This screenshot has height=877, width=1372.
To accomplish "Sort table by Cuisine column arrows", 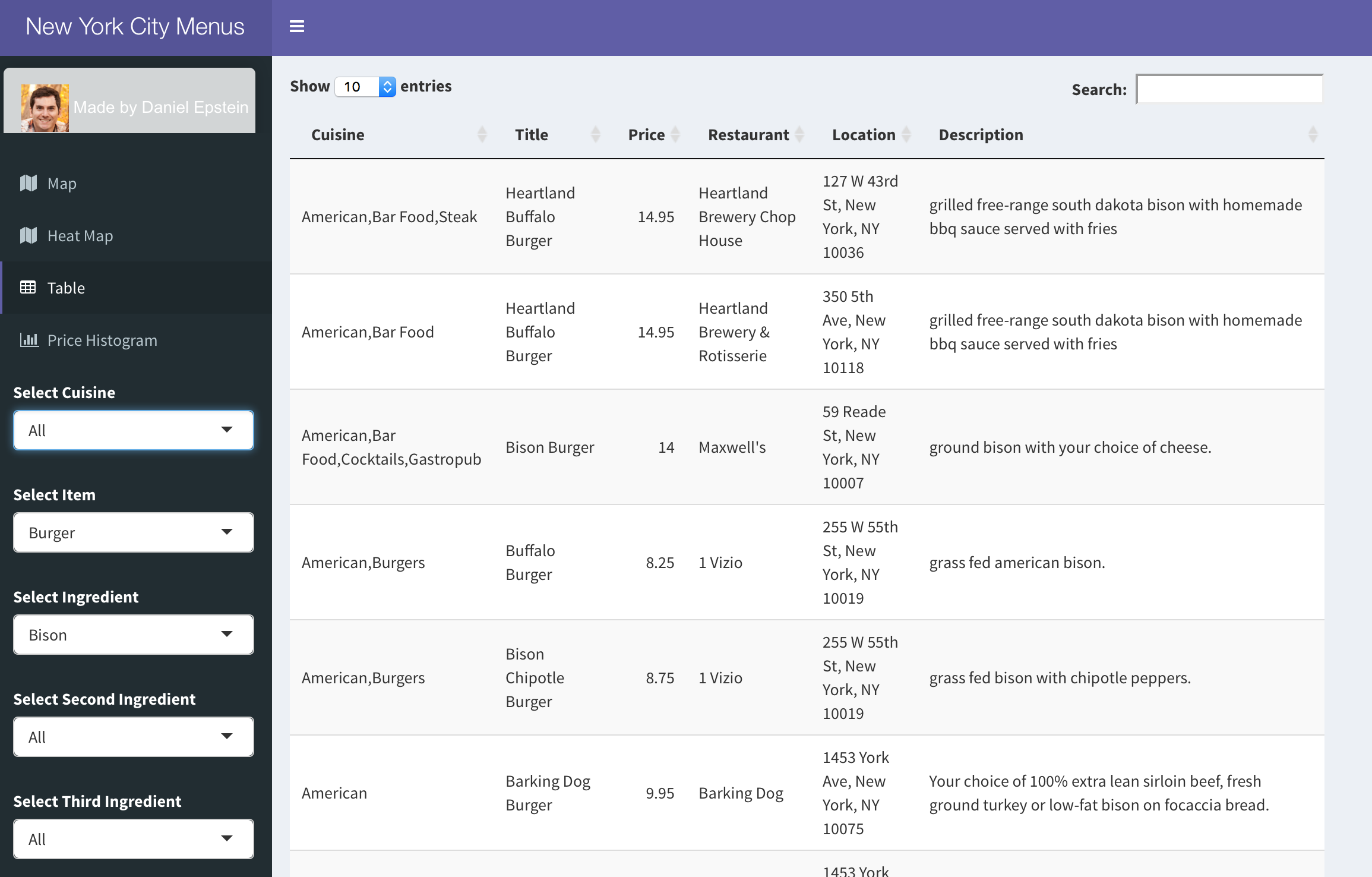I will coord(482,135).
